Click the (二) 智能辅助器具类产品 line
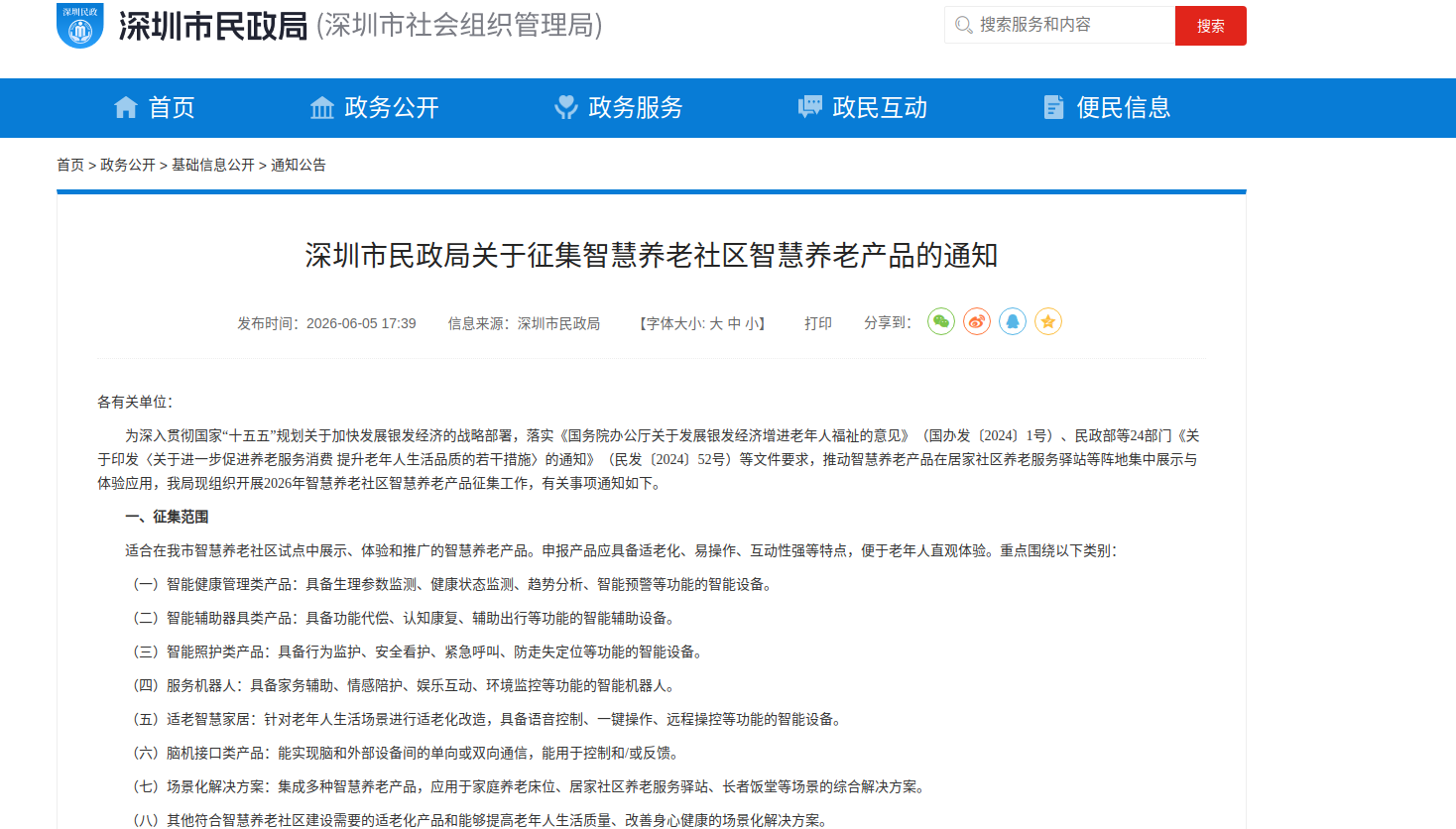Image resolution: width=1456 pixels, height=829 pixels. [x=404, y=618]
